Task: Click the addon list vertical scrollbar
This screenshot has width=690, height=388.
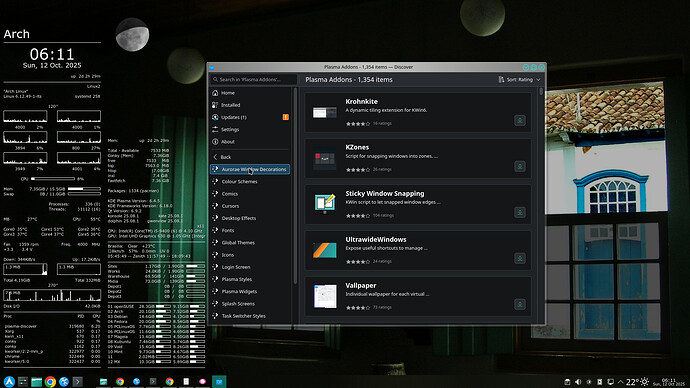Action: coord(541,92)
